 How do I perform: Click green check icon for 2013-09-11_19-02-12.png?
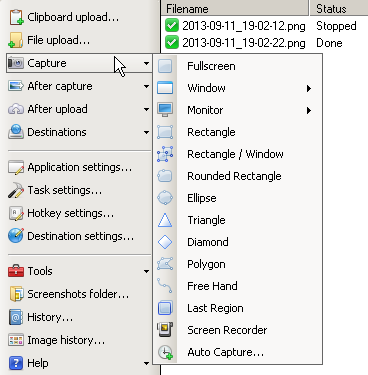click(x=172, y=26)
